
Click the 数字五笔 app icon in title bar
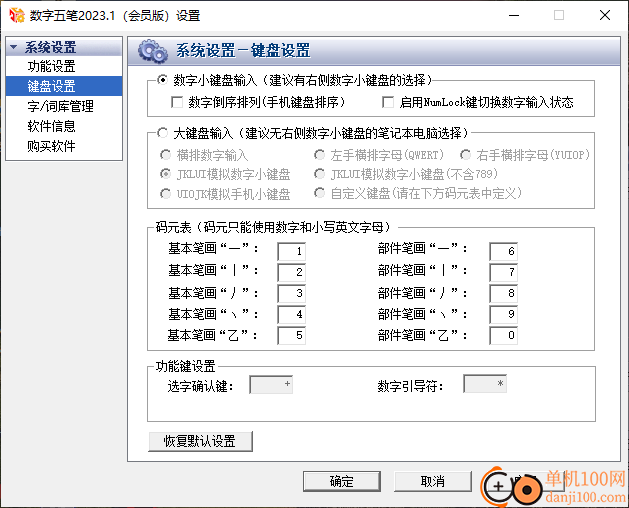pos(16,15)
